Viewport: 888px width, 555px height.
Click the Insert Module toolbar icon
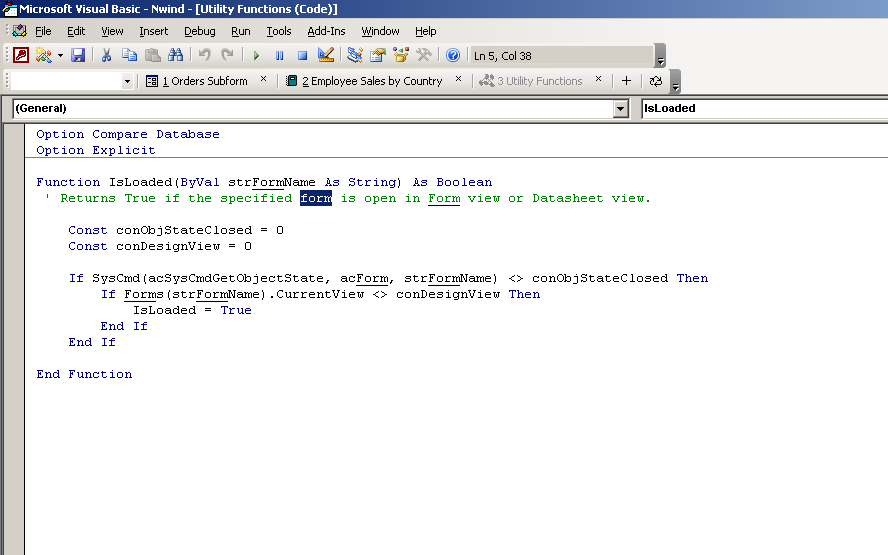point(43,55)
